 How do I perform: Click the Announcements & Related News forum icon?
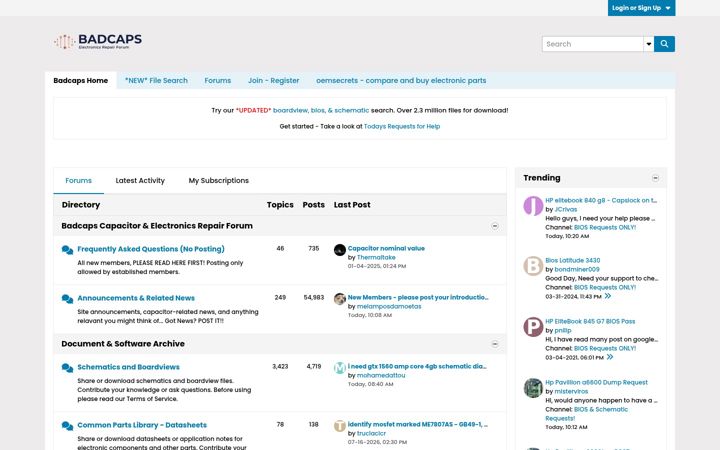click(x=68, y=299)
